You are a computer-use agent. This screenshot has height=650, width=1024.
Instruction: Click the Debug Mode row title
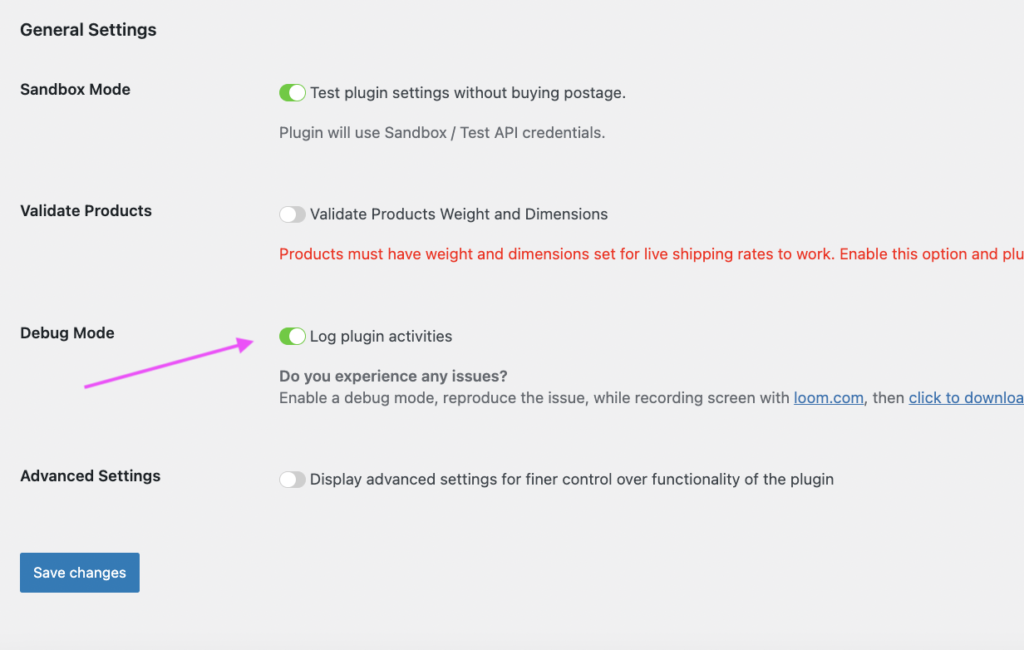point(67,333)
